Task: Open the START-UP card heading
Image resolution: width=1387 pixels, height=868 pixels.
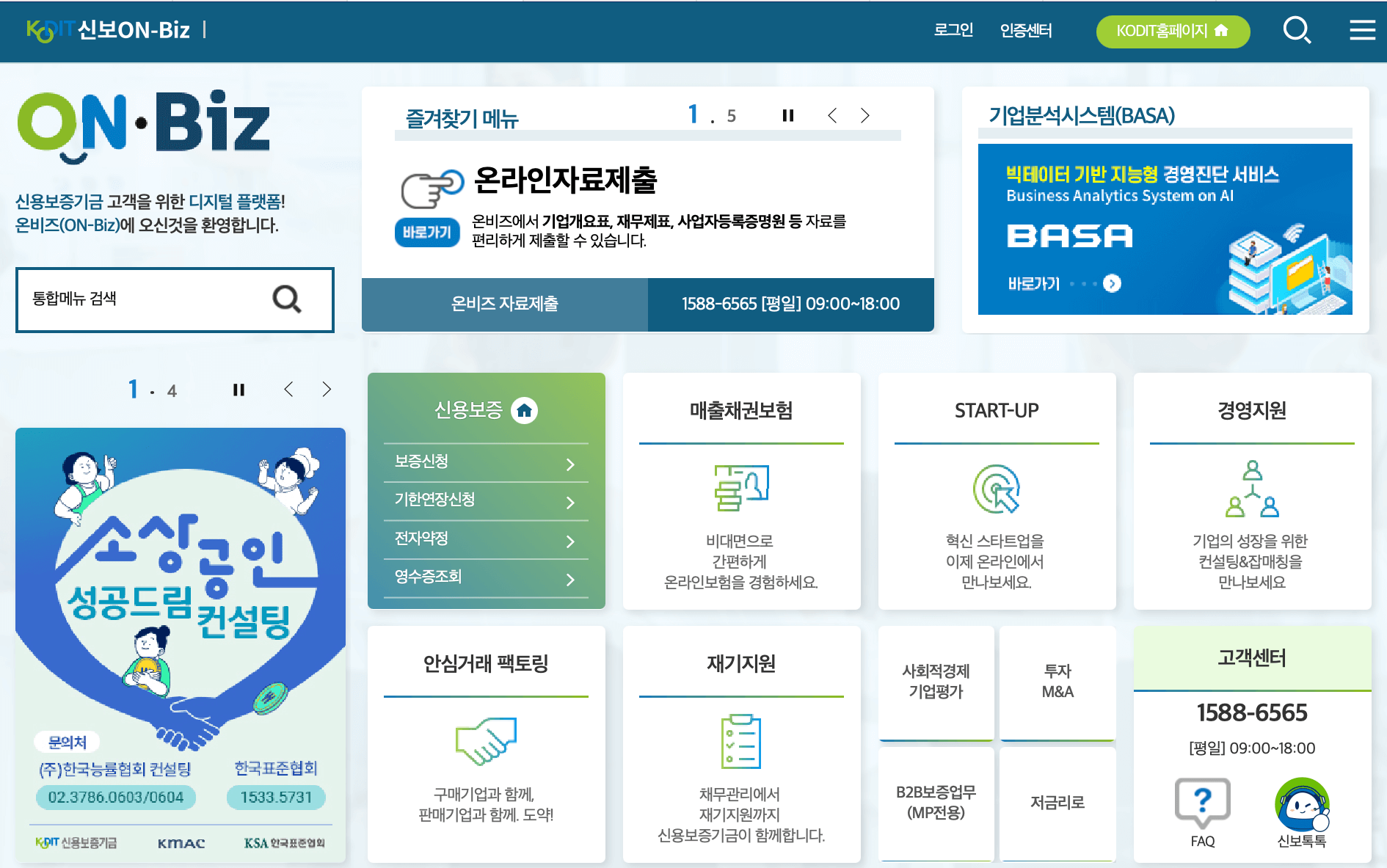Action: (x=997, y=410)
